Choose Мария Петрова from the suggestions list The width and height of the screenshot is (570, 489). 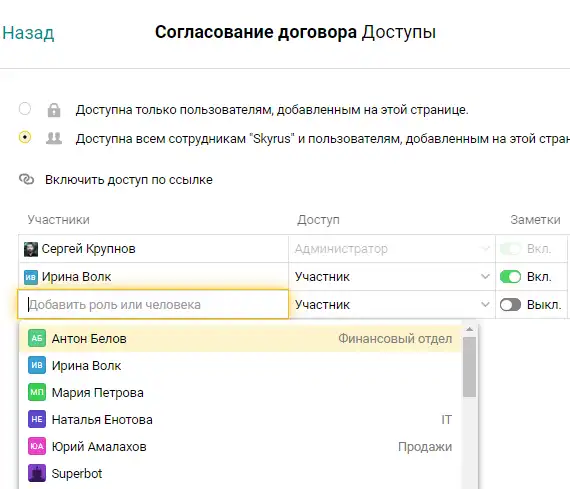(x=241, y=393)
